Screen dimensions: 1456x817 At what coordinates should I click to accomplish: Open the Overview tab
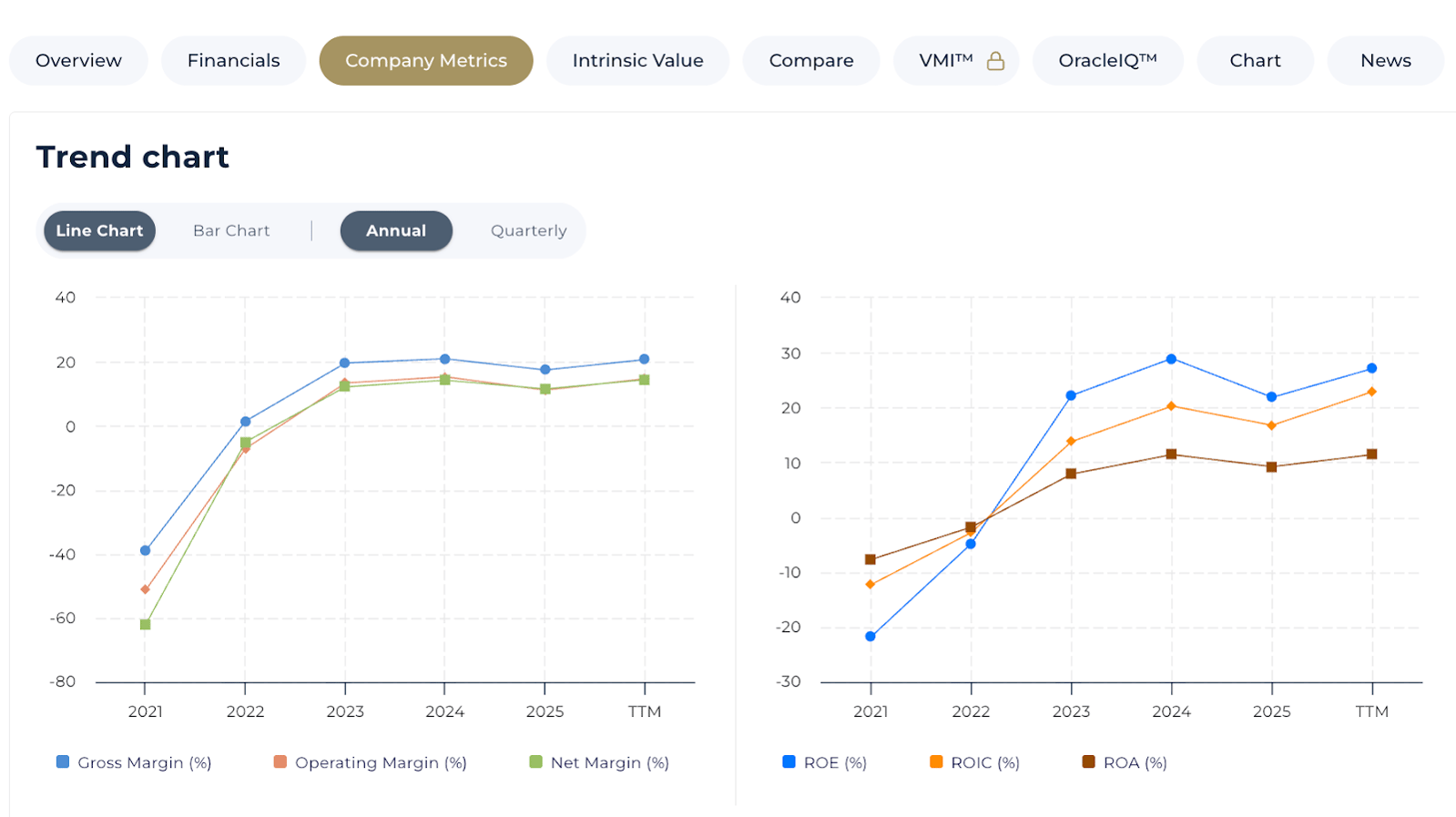[78, 61]
